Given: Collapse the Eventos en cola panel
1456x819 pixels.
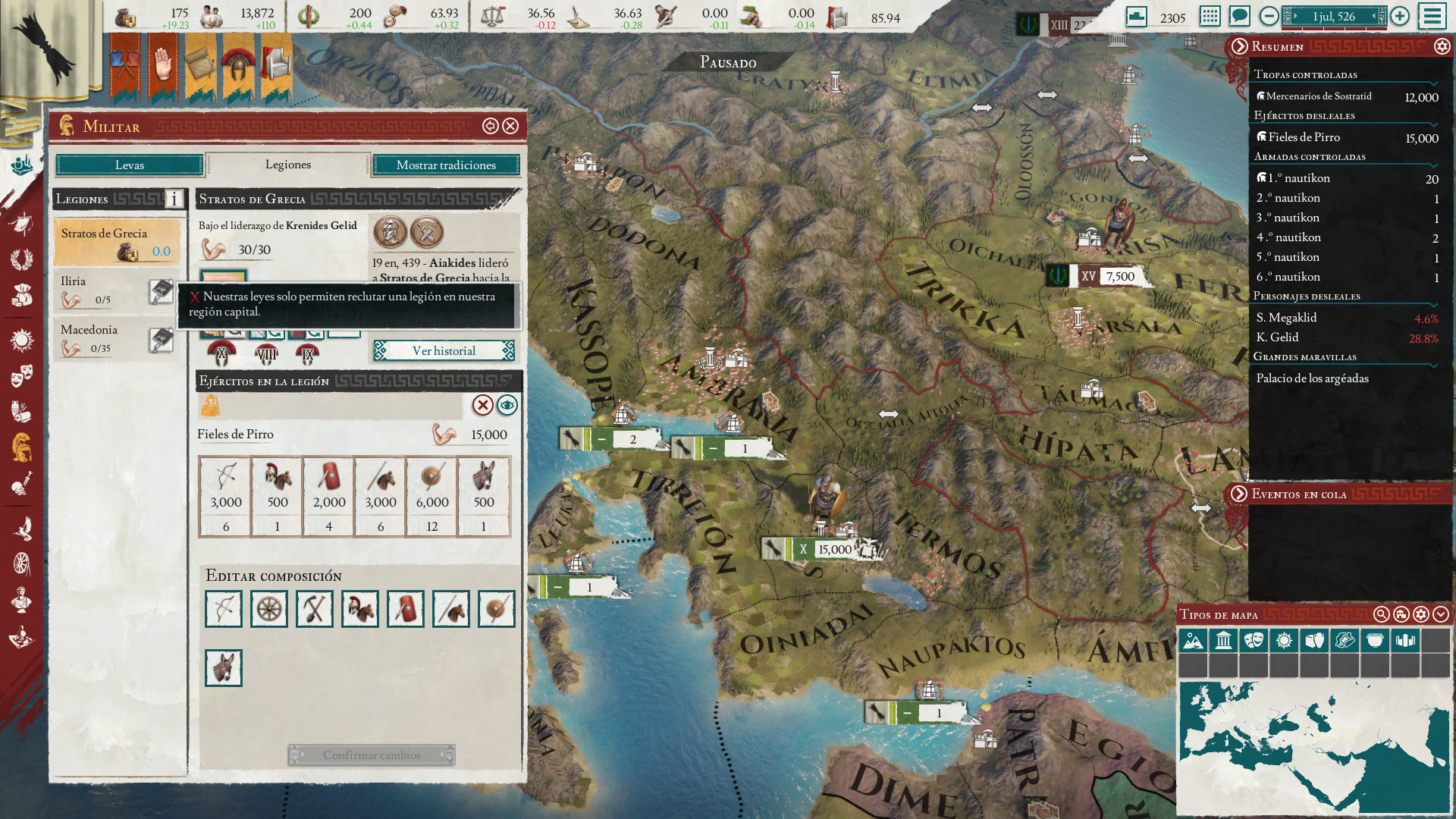Looking at the screenshot, I should pyautogui.click(x=1239, y=494).
